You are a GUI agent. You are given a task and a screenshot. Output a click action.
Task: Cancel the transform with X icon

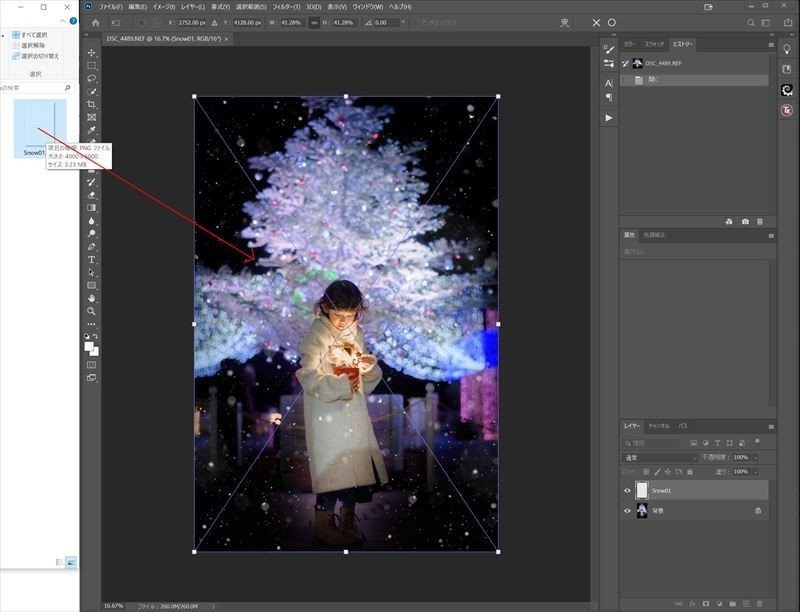pos(596,22)
